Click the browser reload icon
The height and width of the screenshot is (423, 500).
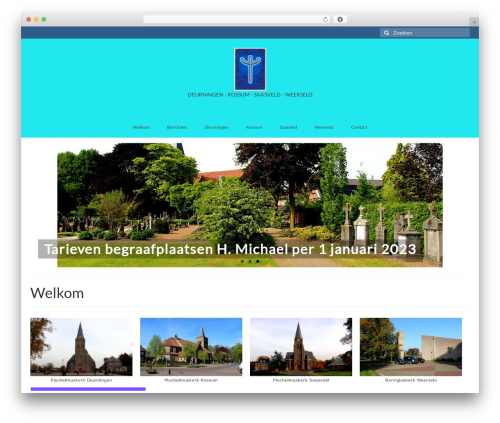[x=325, y=19]
